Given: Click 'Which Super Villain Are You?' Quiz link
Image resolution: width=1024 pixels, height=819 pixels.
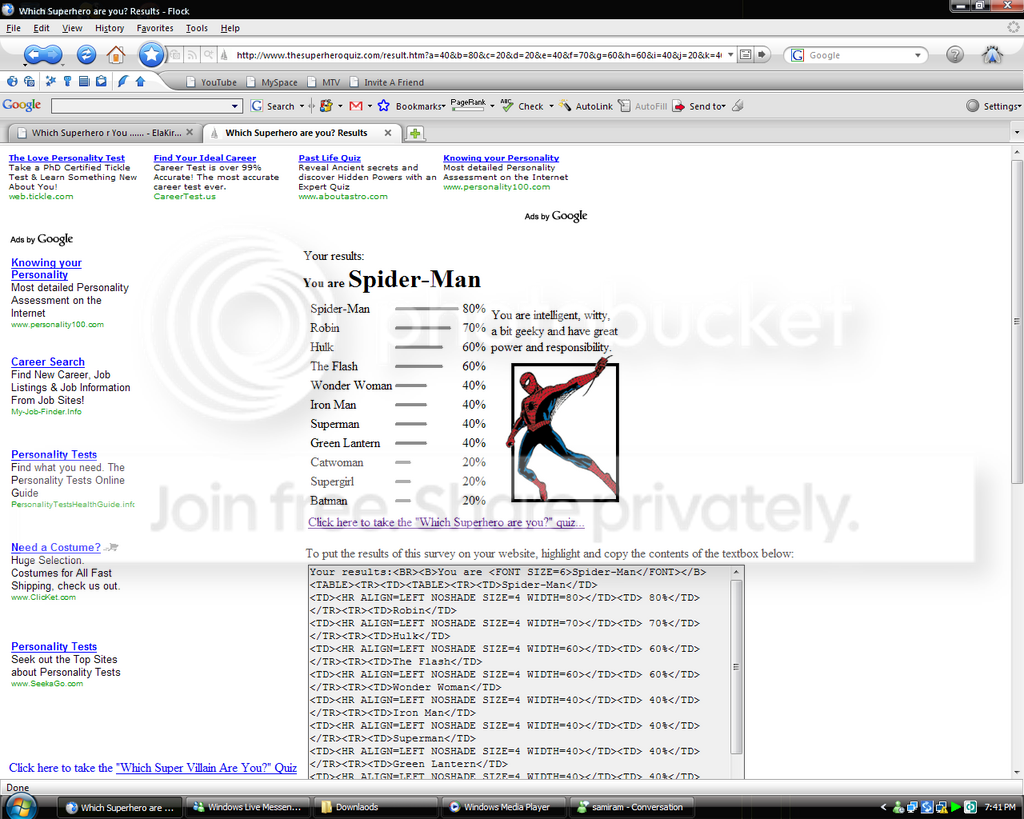Looking at the screenshot, I should click(x=206, y=767).
